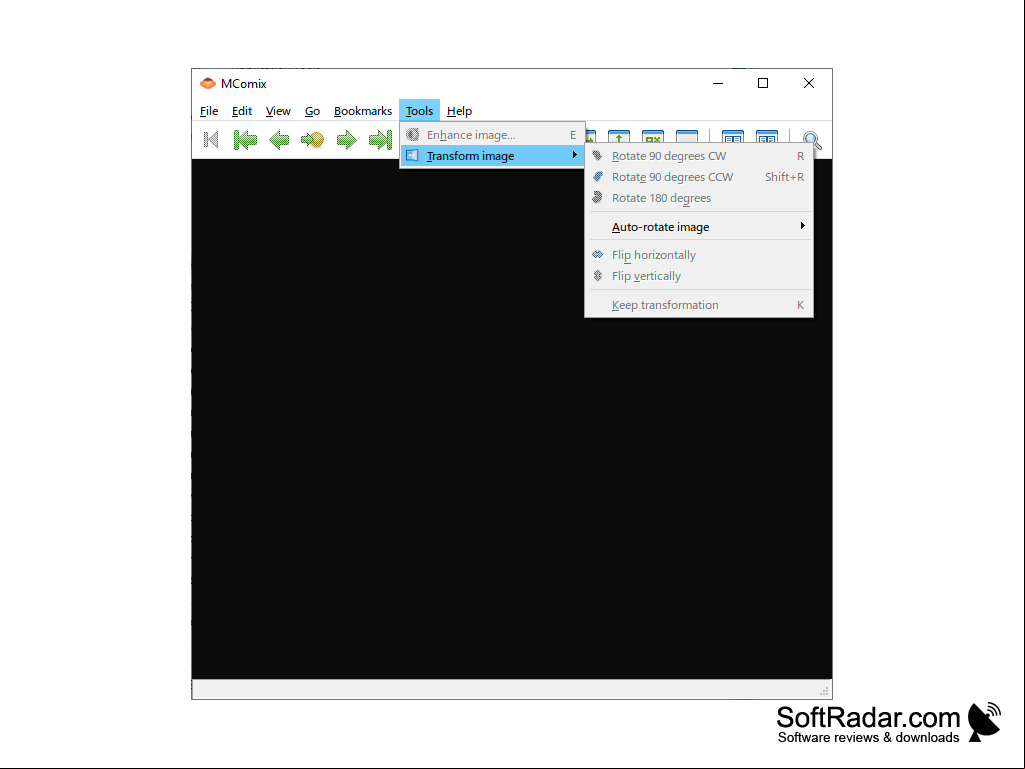Click the Transform image submenu arrow

tap(575, 155)
